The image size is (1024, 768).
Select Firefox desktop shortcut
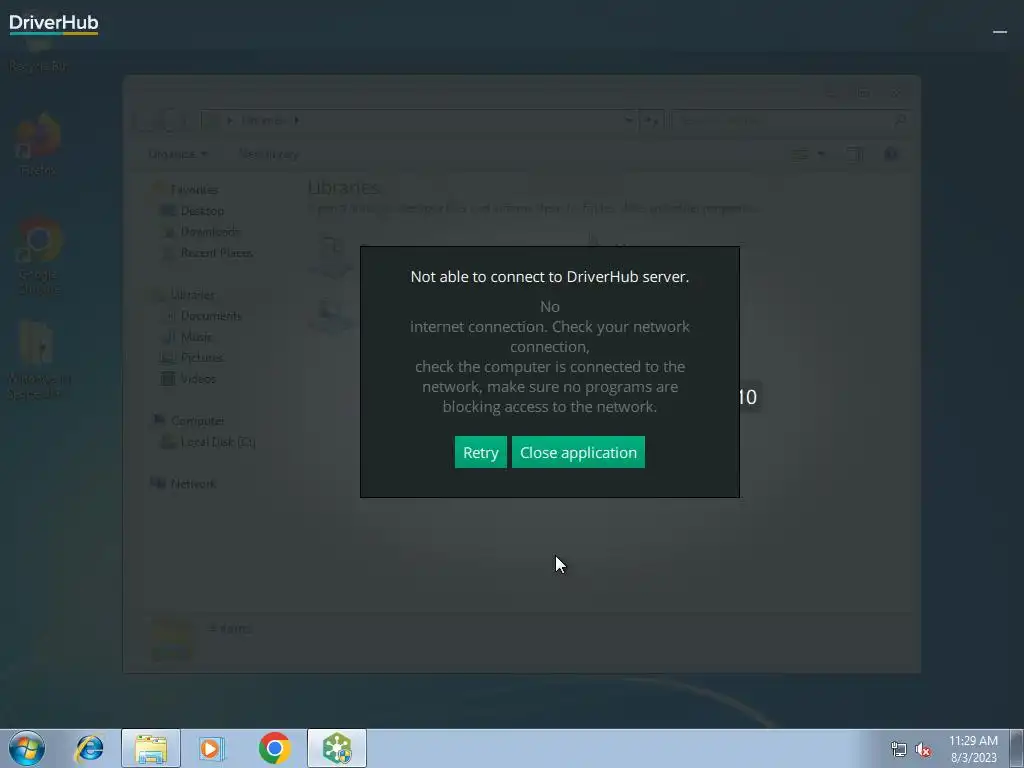pyautogui.click(x=38, y=145)
